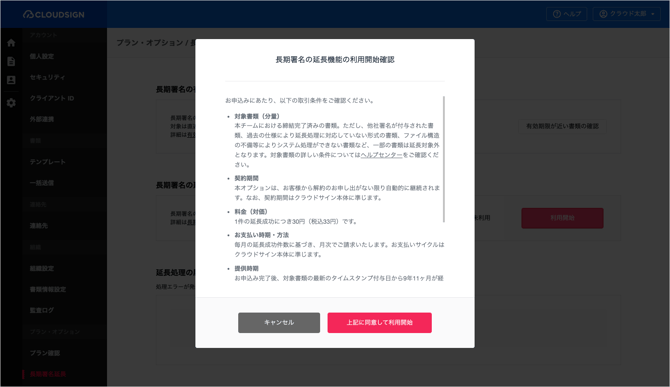670x387 pixels.
Task: Open テンプレート in the sidebar menu
Action: [x=47, y=162]
